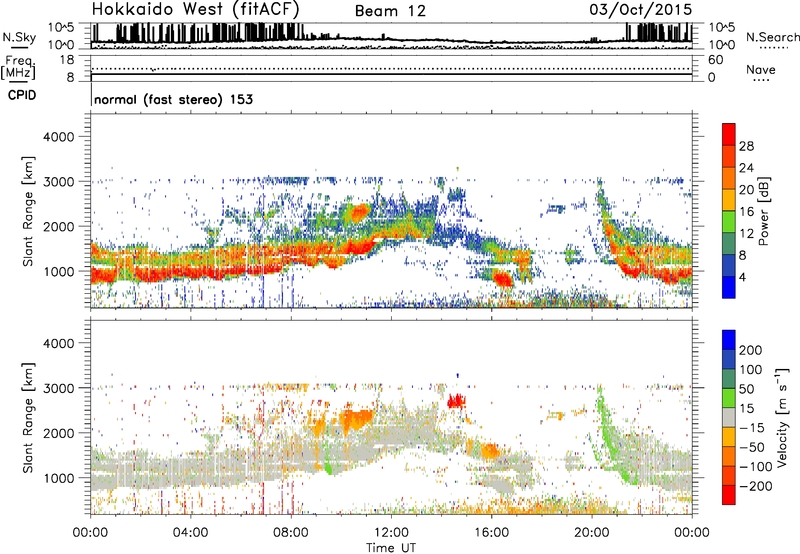Select the '16' label on the power colorbar
The height and width of the screenshot is (554, 800).
pyautogui.click(x=746, y=212)
